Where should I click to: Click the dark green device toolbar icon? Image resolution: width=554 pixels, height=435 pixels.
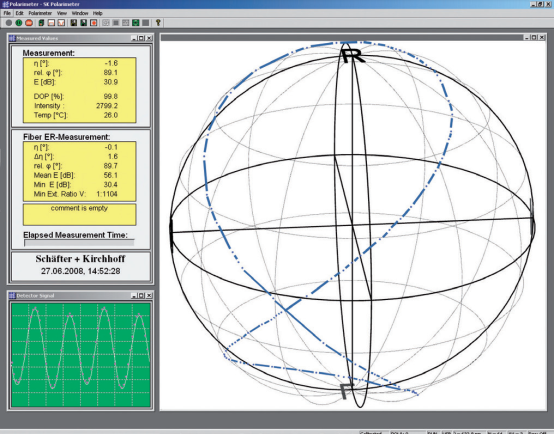pos(41,23)
